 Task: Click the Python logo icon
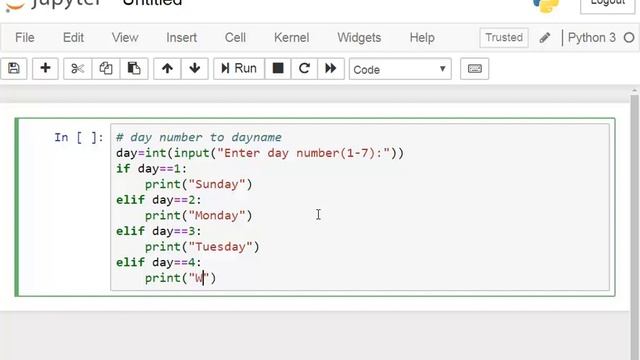click(546, 6)
